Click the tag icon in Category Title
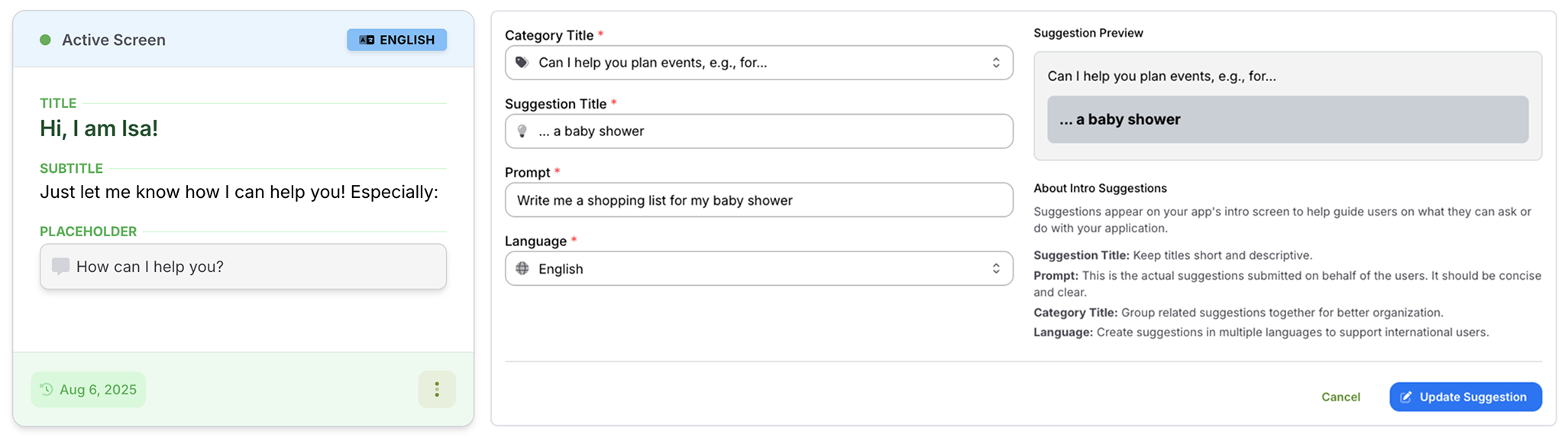This screenshot has width=1568, height=438. click(x=522, y=63)
